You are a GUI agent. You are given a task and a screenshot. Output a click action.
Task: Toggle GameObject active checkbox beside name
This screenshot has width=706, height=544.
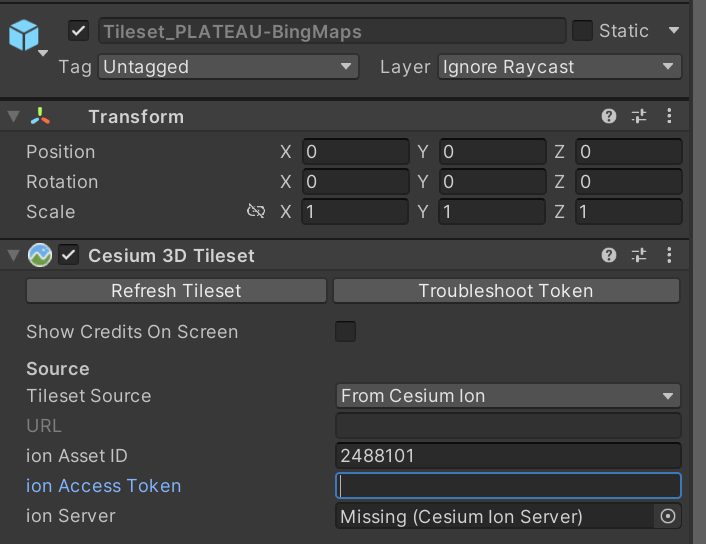pyautogui.click(x=78, y=31)
